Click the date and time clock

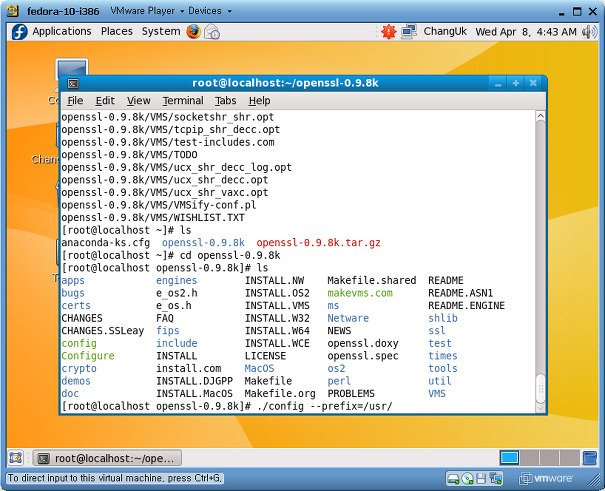526,32
